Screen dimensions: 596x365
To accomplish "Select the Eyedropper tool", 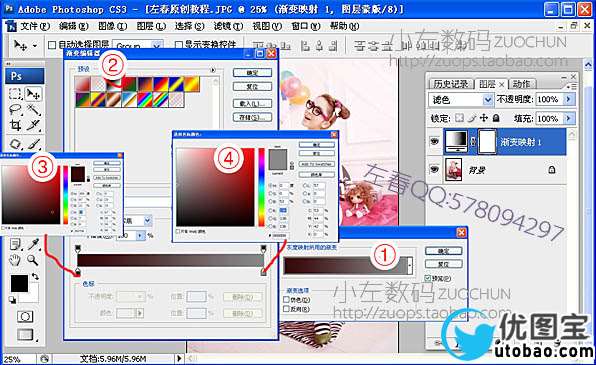I will pos(33,244).
